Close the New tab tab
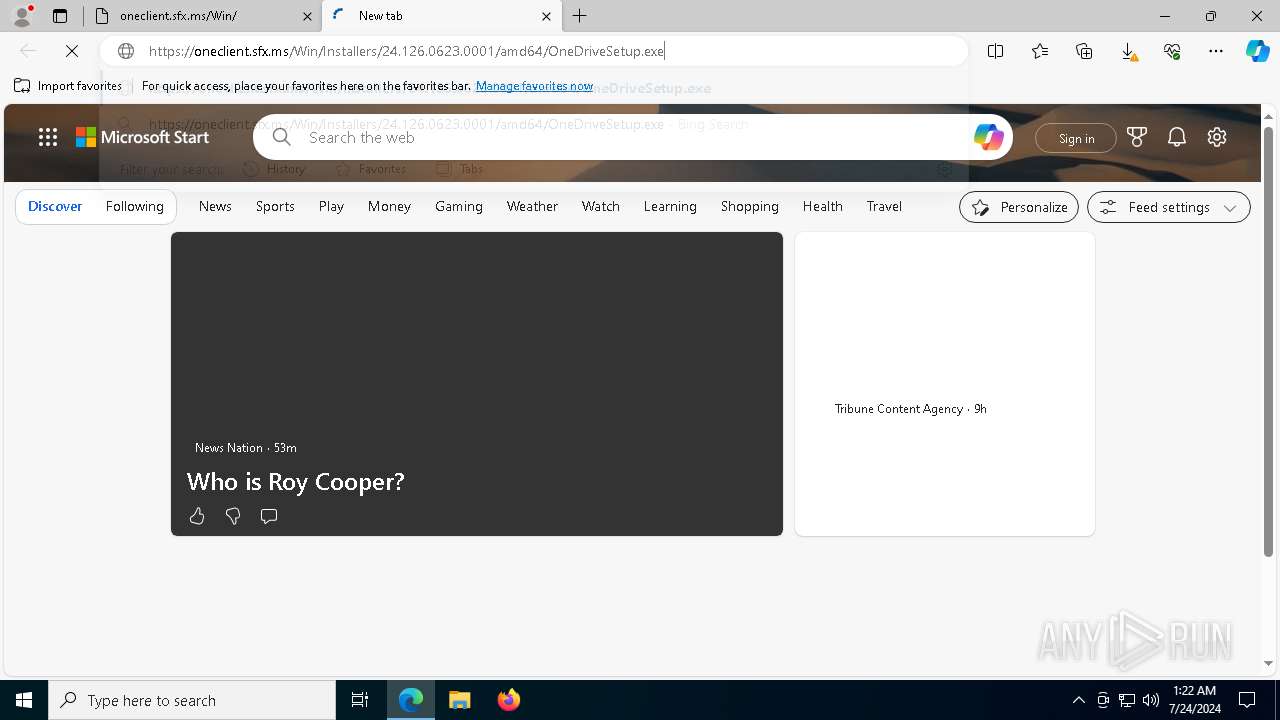The height and width of the screenshot is (720, 1280). click(546, 16)
